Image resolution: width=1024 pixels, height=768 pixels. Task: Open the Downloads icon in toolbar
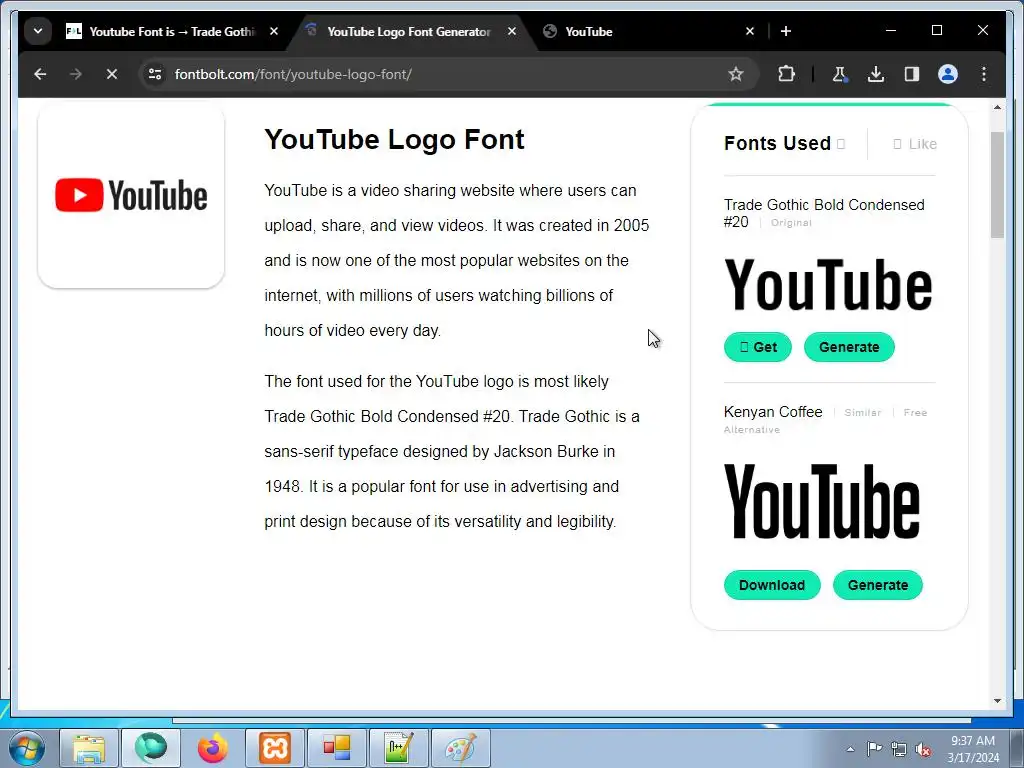click(x=876, y=74)
